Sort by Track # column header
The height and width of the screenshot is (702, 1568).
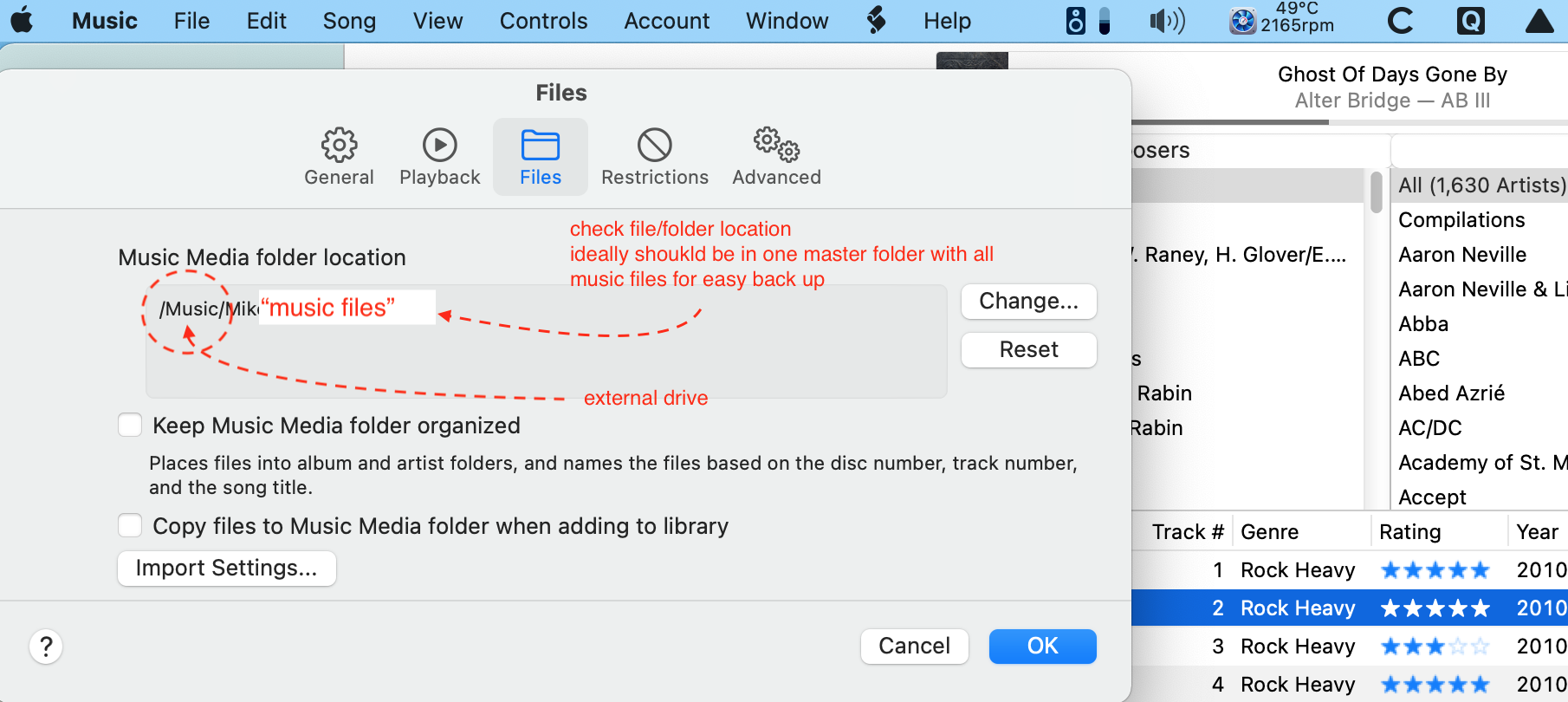tap(1187, 532)
